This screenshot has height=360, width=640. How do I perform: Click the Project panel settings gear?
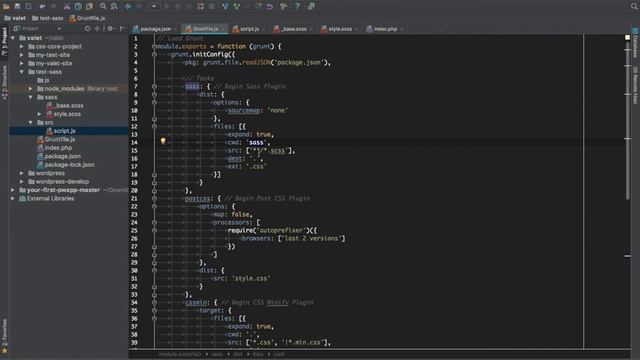tap(110, 29)
